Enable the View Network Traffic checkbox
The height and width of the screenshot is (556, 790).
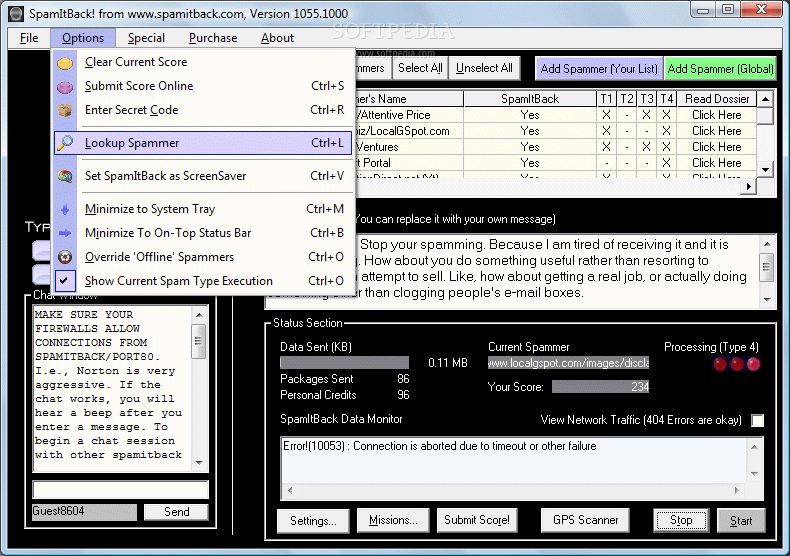pos(757,421)
